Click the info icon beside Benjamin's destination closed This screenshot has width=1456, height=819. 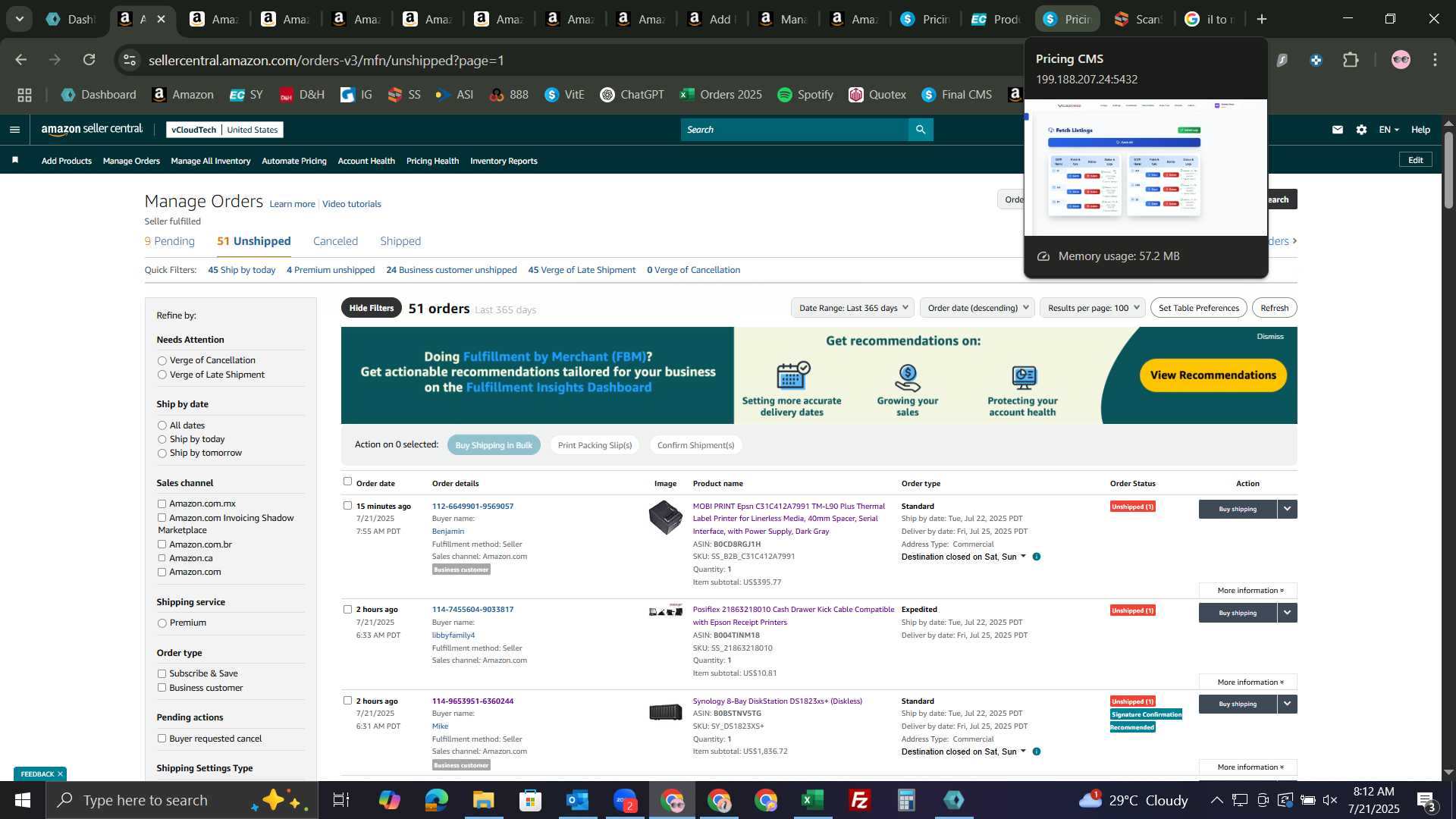pyautogui.click(x=1037, y=557)
